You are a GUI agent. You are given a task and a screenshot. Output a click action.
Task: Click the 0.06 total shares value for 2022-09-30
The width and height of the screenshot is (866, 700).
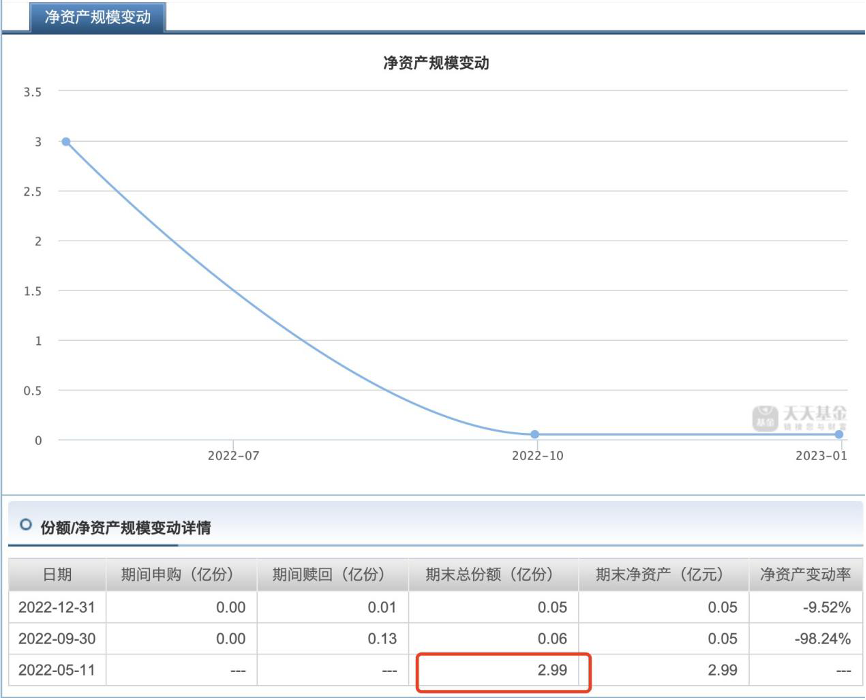tap(552, 639)
